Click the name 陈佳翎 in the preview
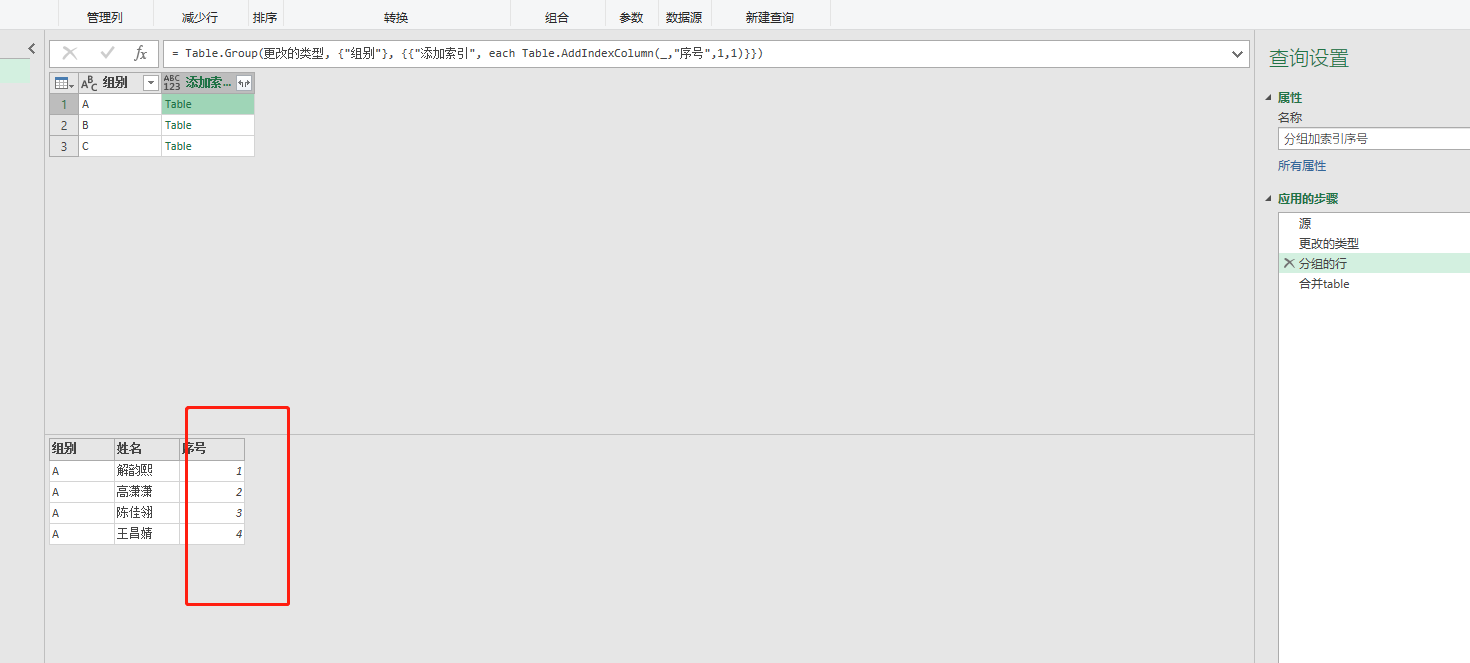1470x663 pixels. tap(135, 513)
